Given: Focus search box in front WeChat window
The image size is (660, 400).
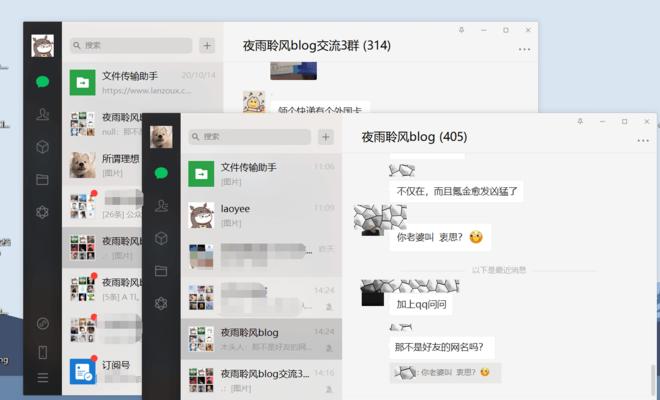Looking at the screenshot, I should tap(250, 137).
